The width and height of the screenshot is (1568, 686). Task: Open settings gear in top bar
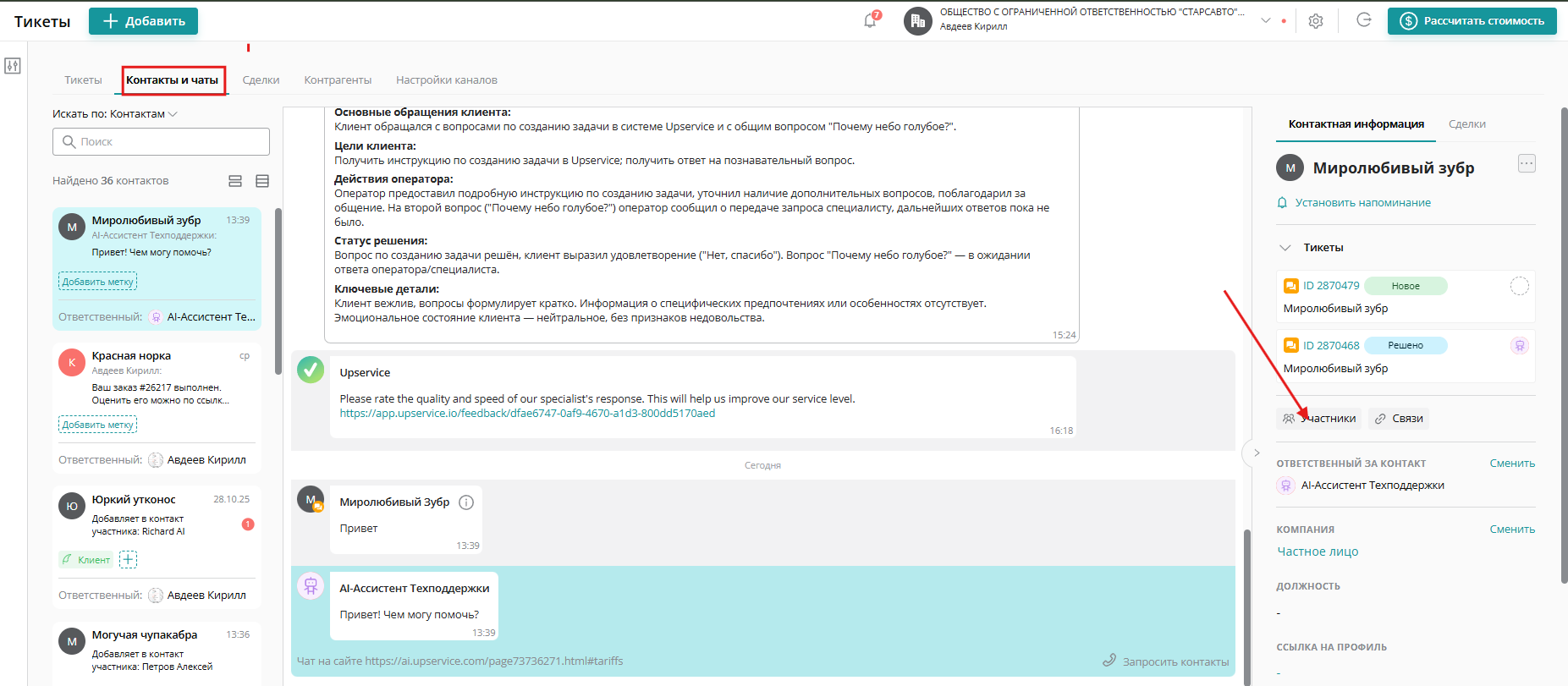[1316, 21]
